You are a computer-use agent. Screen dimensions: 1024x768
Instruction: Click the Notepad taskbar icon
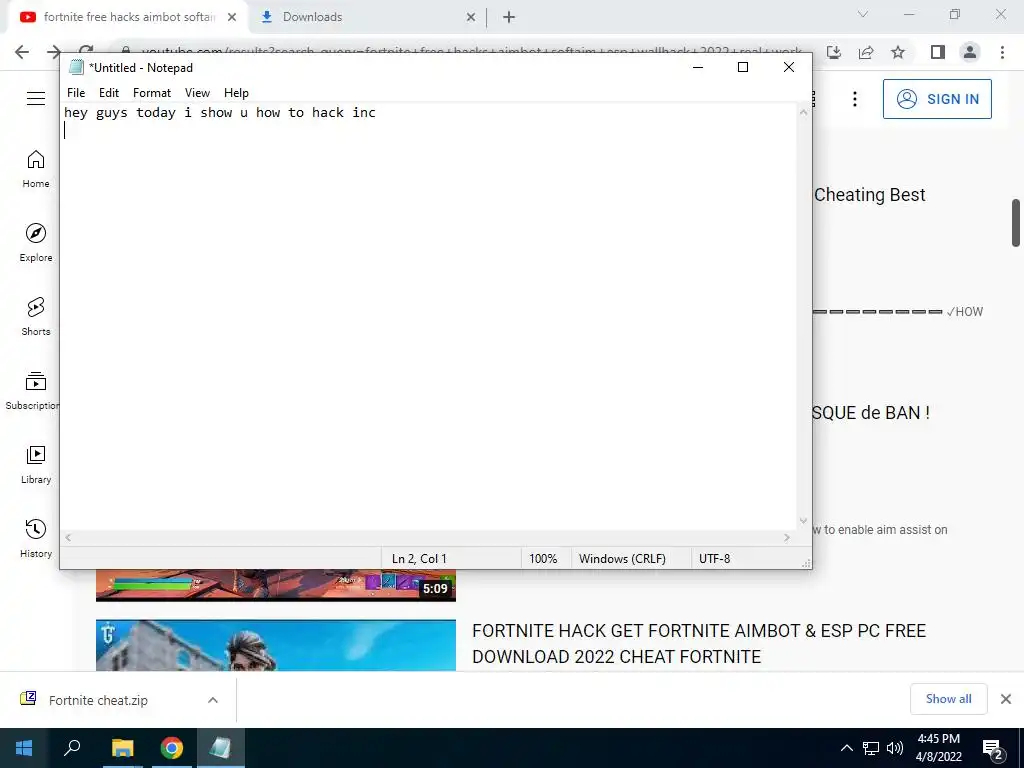point(220,748)
